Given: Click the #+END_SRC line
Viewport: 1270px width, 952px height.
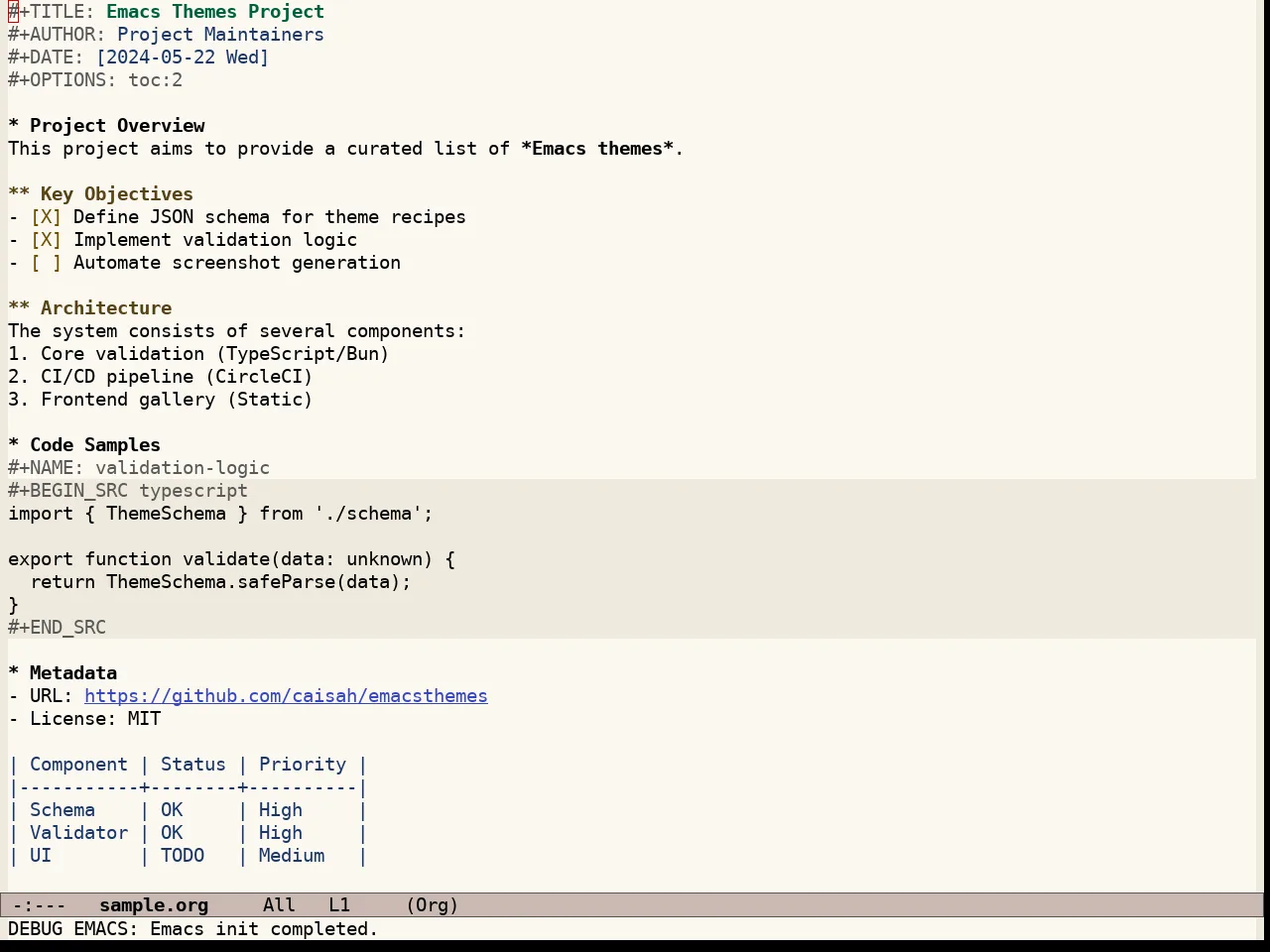Looking at the screenshot, I should coord(57,628).
